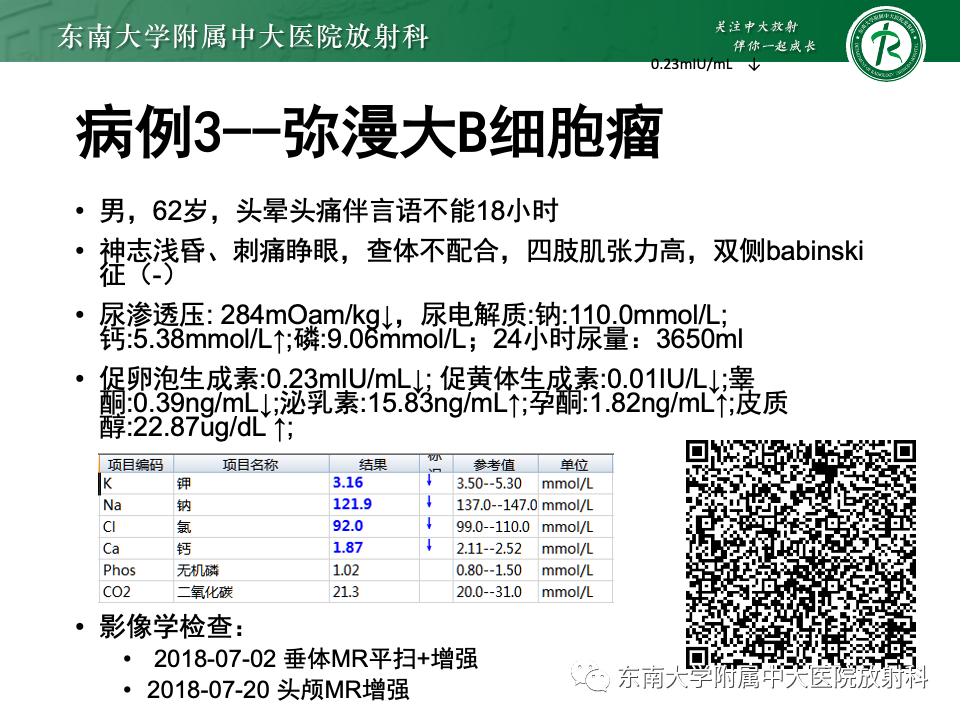This screenshot has height=720, width=960.
Task: Click the 参考值 column header
Action: pos(495,465)
